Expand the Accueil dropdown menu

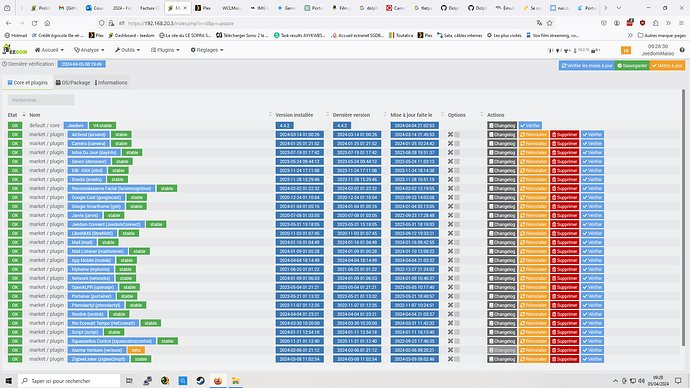coord(49,50)
